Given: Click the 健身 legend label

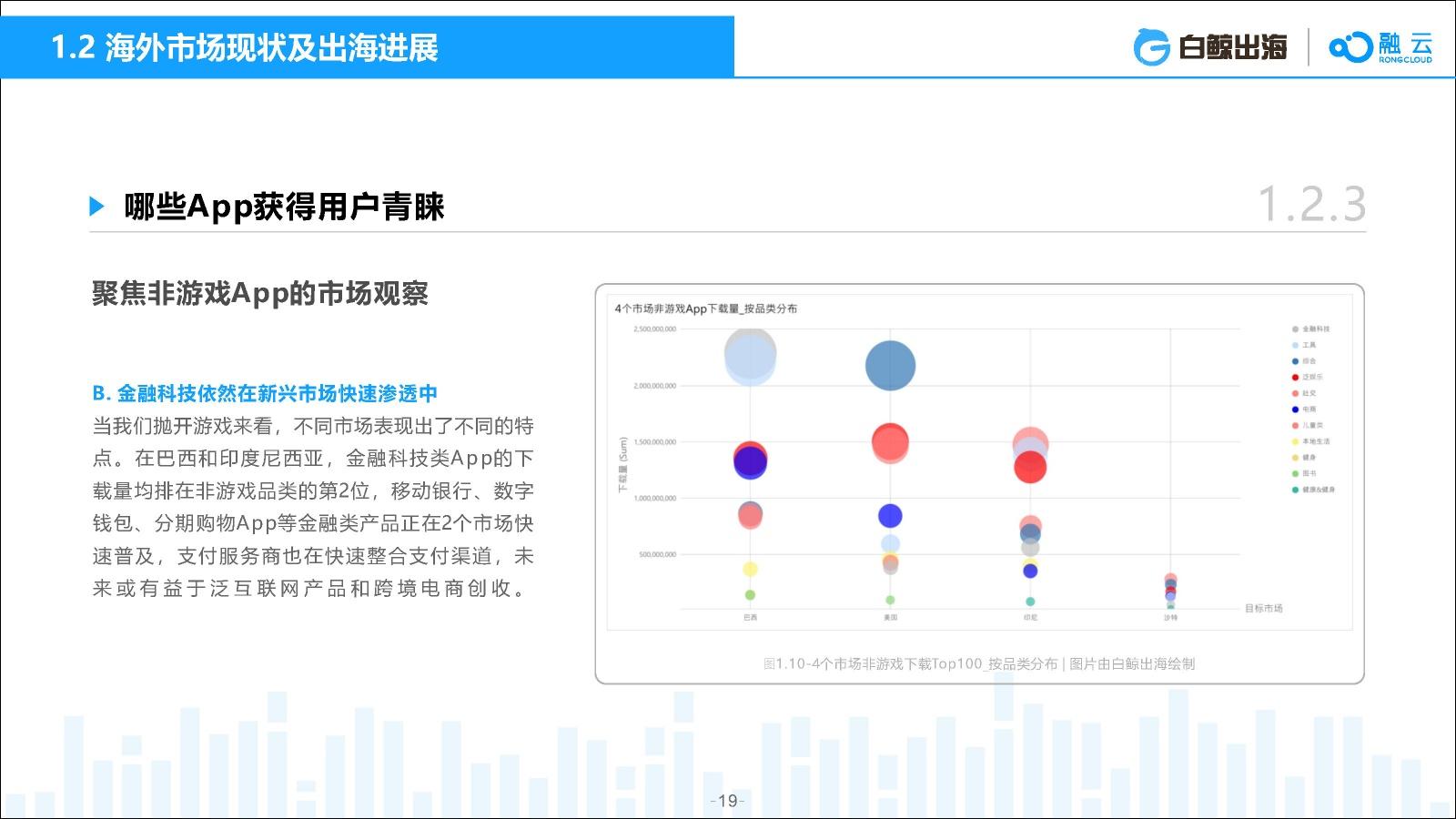Looking at the screenshot, I should click(1309, 458).
